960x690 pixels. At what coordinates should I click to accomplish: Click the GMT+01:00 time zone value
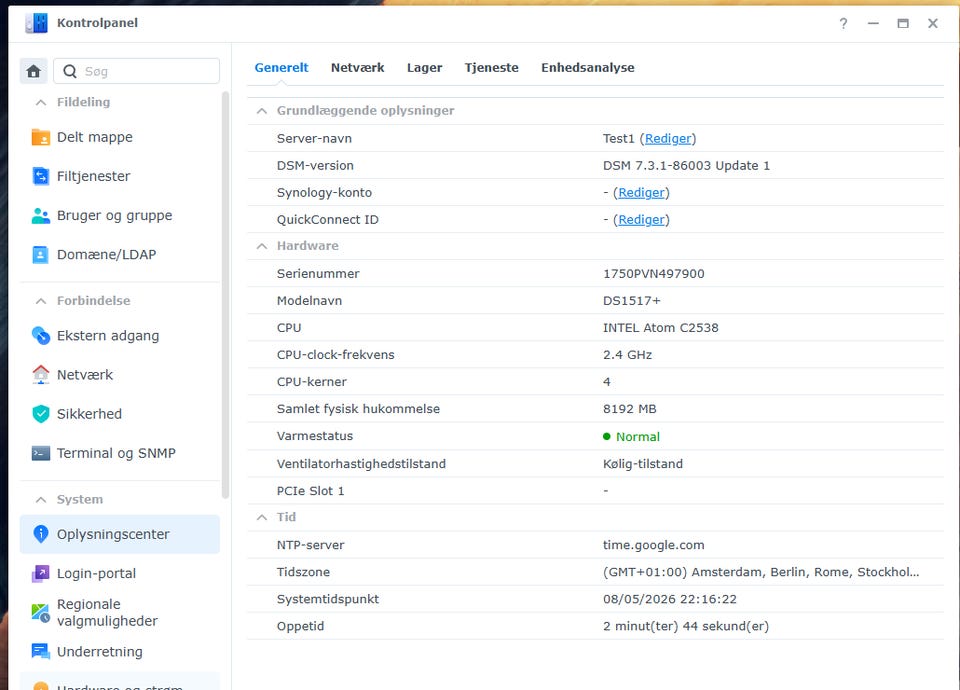[x=761, y=572]
